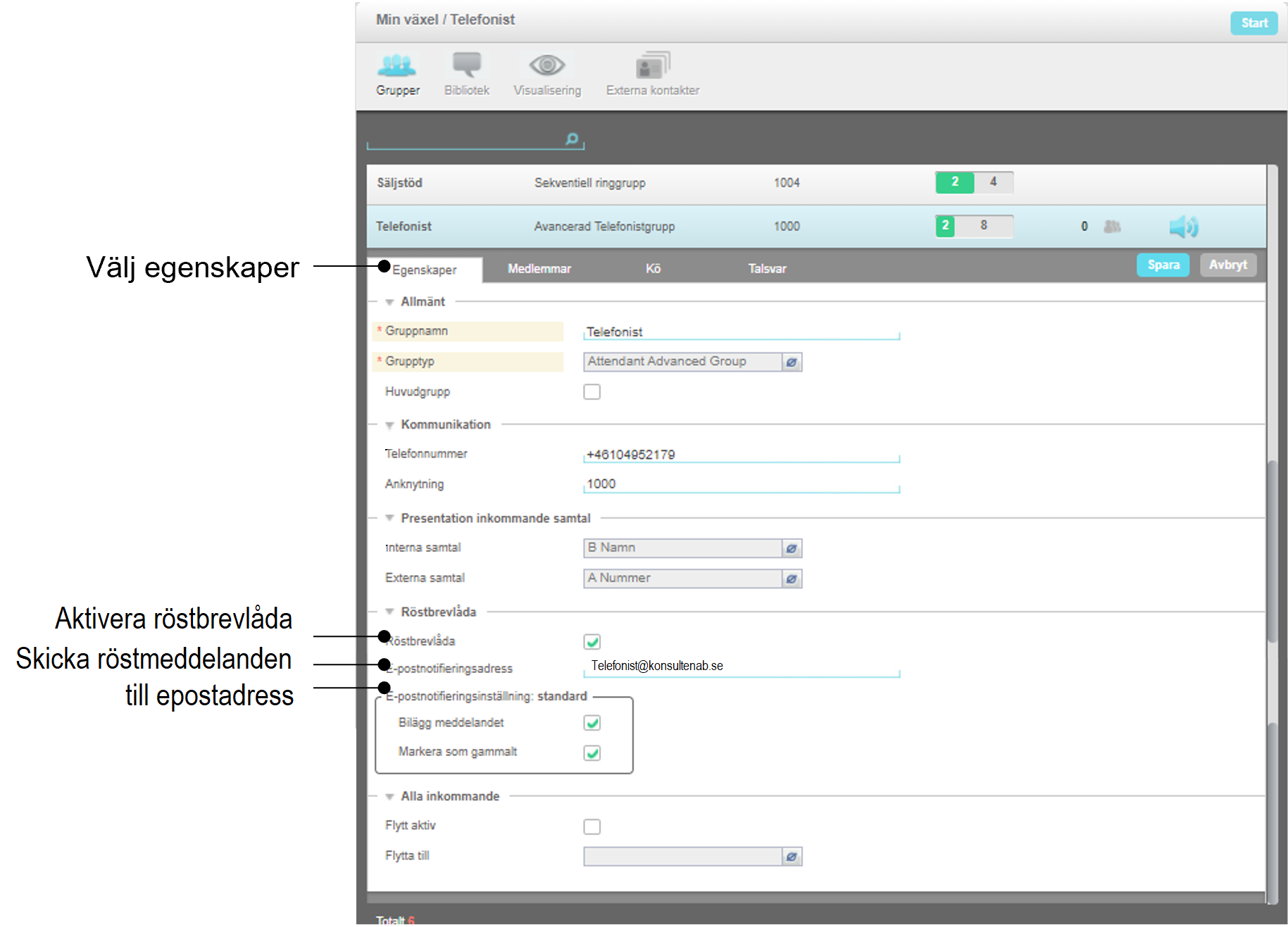Click the search magnifier icon

coord(573,139)
